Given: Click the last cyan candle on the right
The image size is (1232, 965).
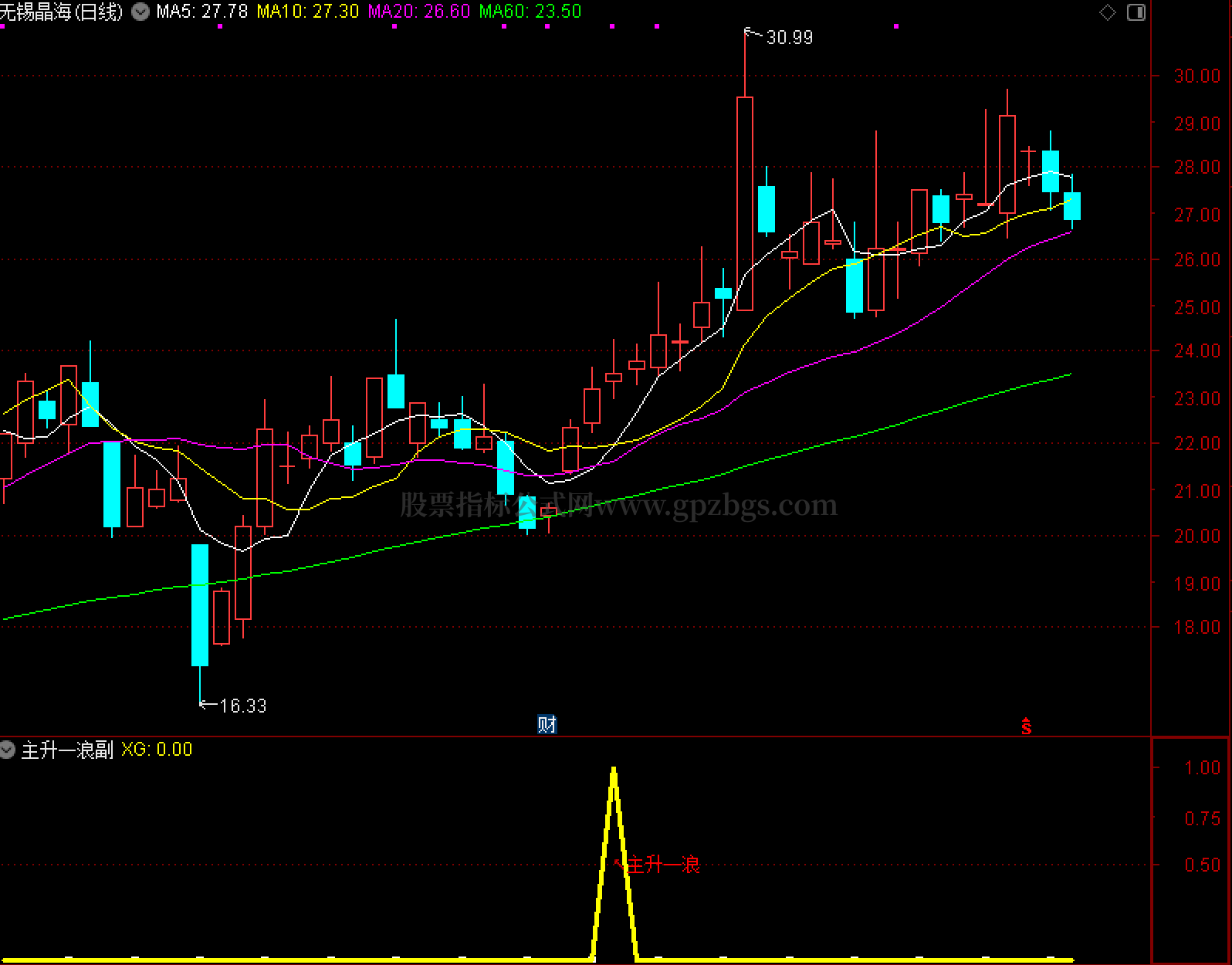Looking at the screenshot, I should pyautogui.click(x=1072, y=206).
